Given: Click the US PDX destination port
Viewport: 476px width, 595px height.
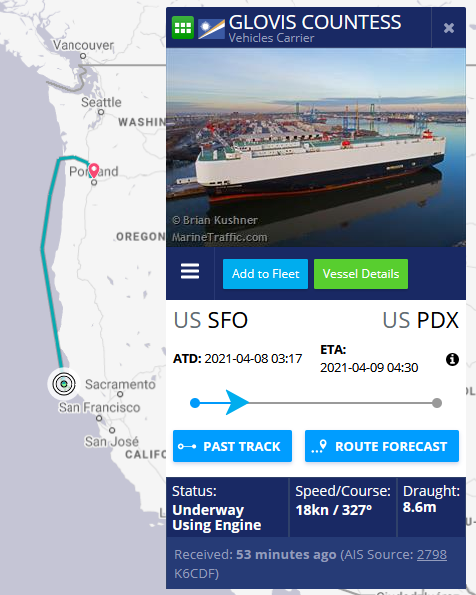Looking at the screenshot, I should coord(421,320).
